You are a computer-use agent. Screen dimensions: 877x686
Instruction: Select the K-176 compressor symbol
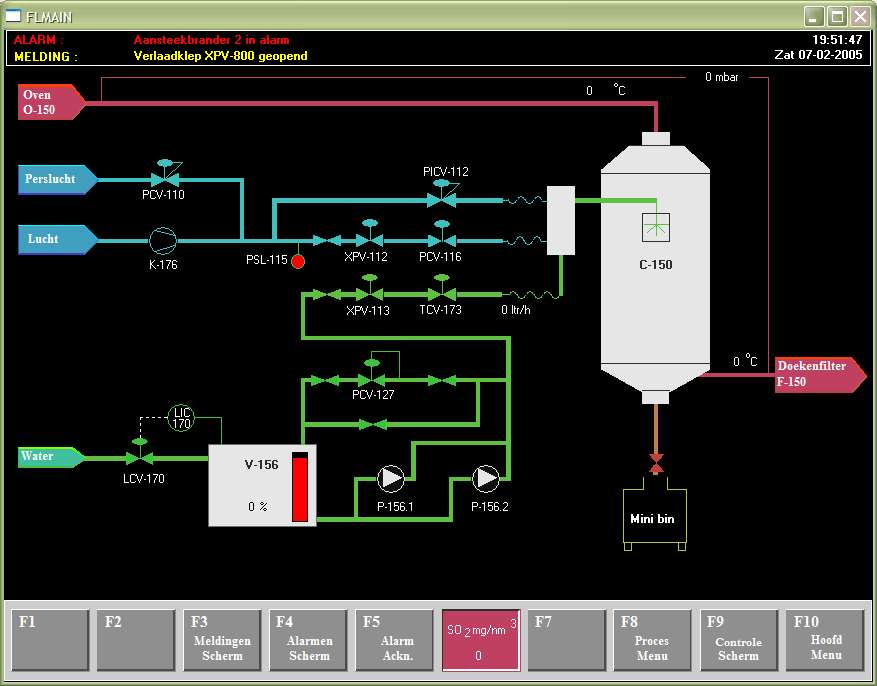click(x=163, y=240)
